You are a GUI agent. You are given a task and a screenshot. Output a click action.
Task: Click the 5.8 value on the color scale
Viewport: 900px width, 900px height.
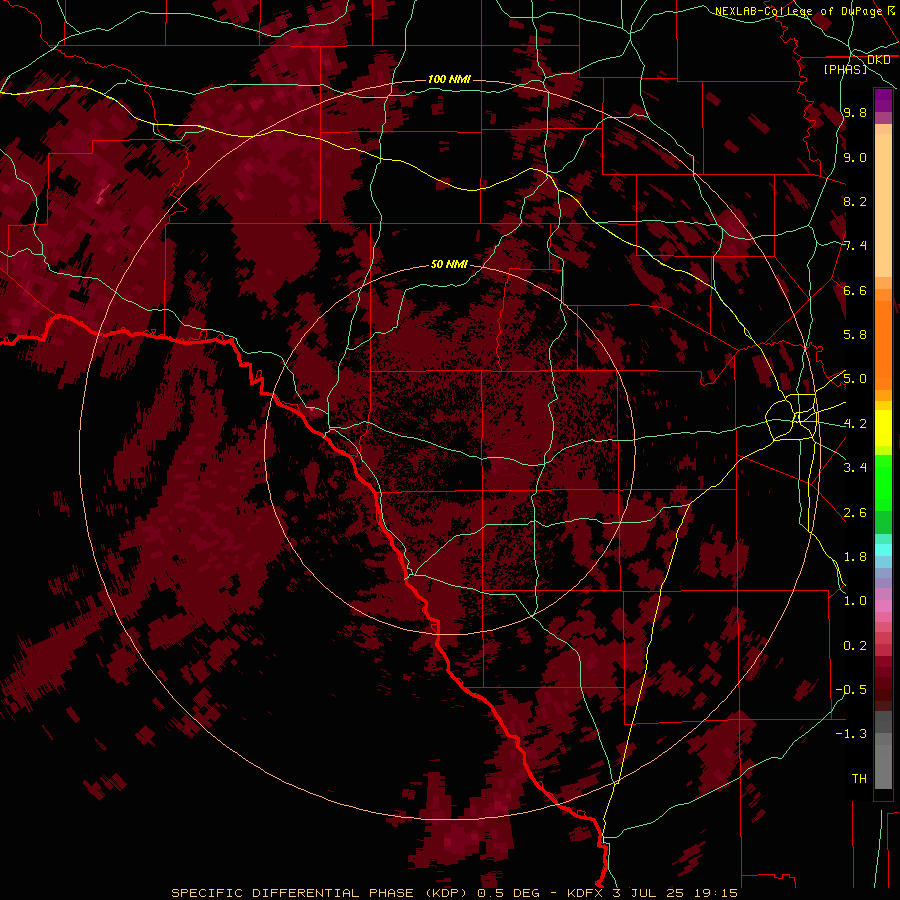coord(855,335)
